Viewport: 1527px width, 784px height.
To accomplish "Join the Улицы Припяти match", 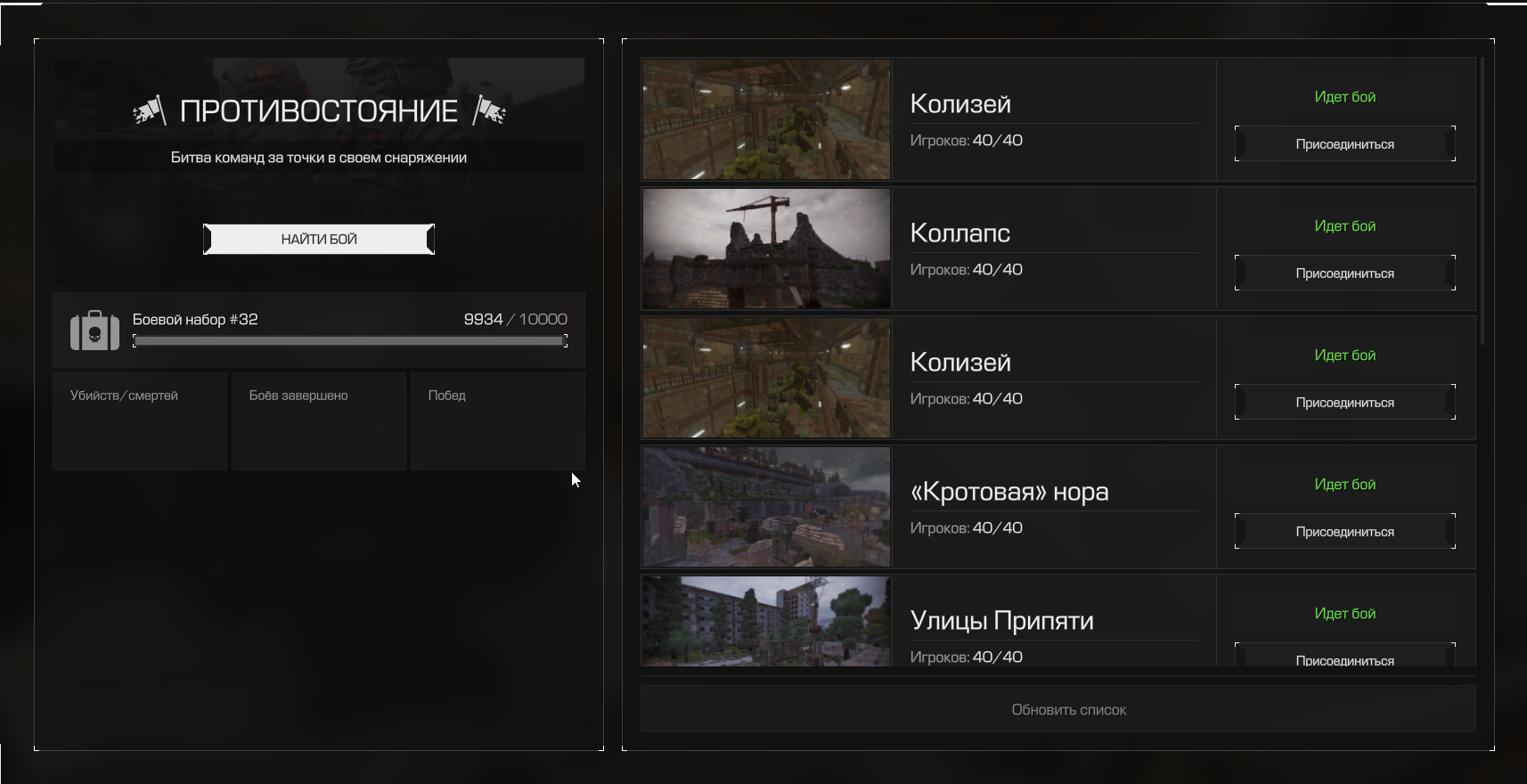I will 1345,656.
